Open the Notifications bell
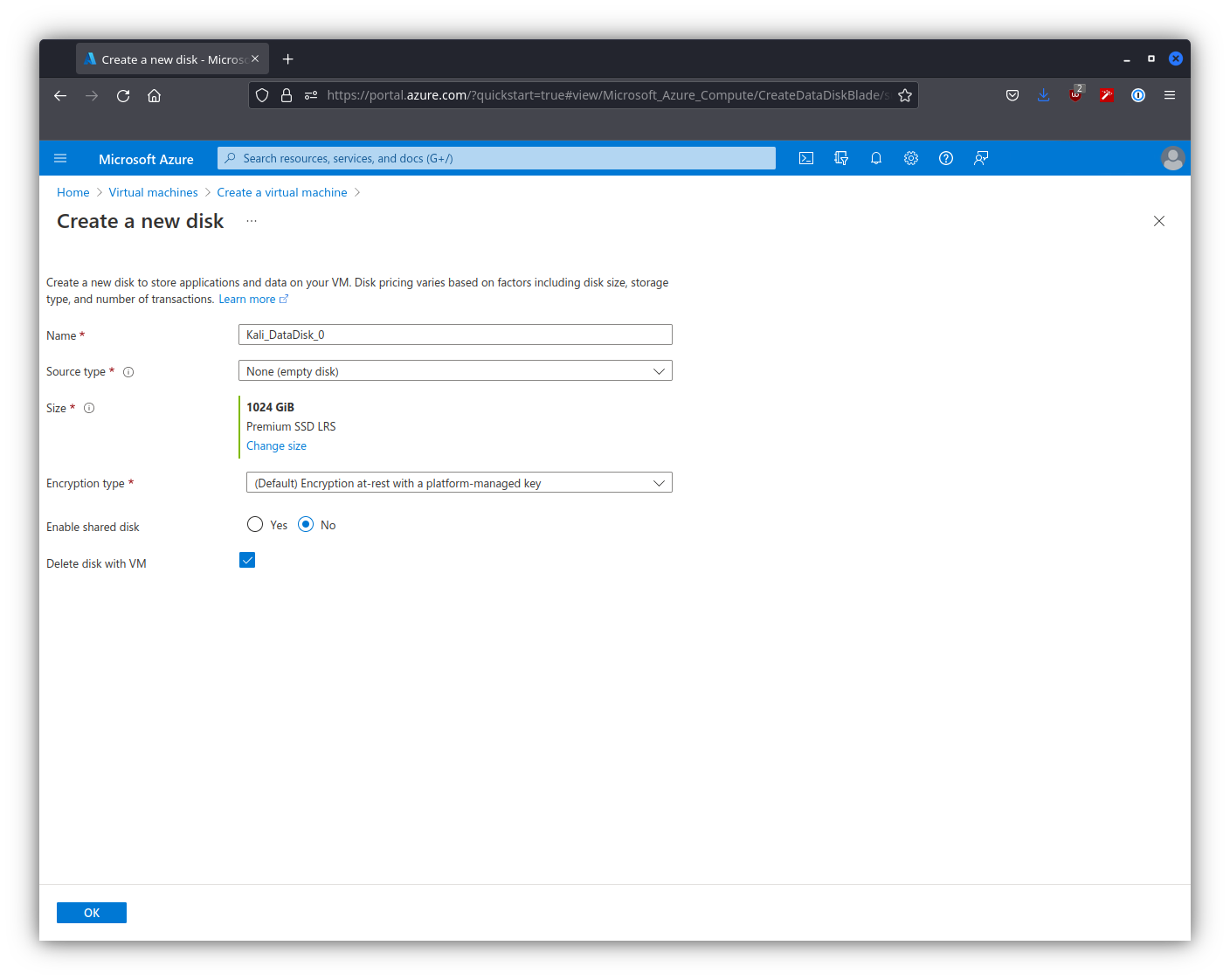The height and width of the screenshot is (980, 1230). pos(876,158)
